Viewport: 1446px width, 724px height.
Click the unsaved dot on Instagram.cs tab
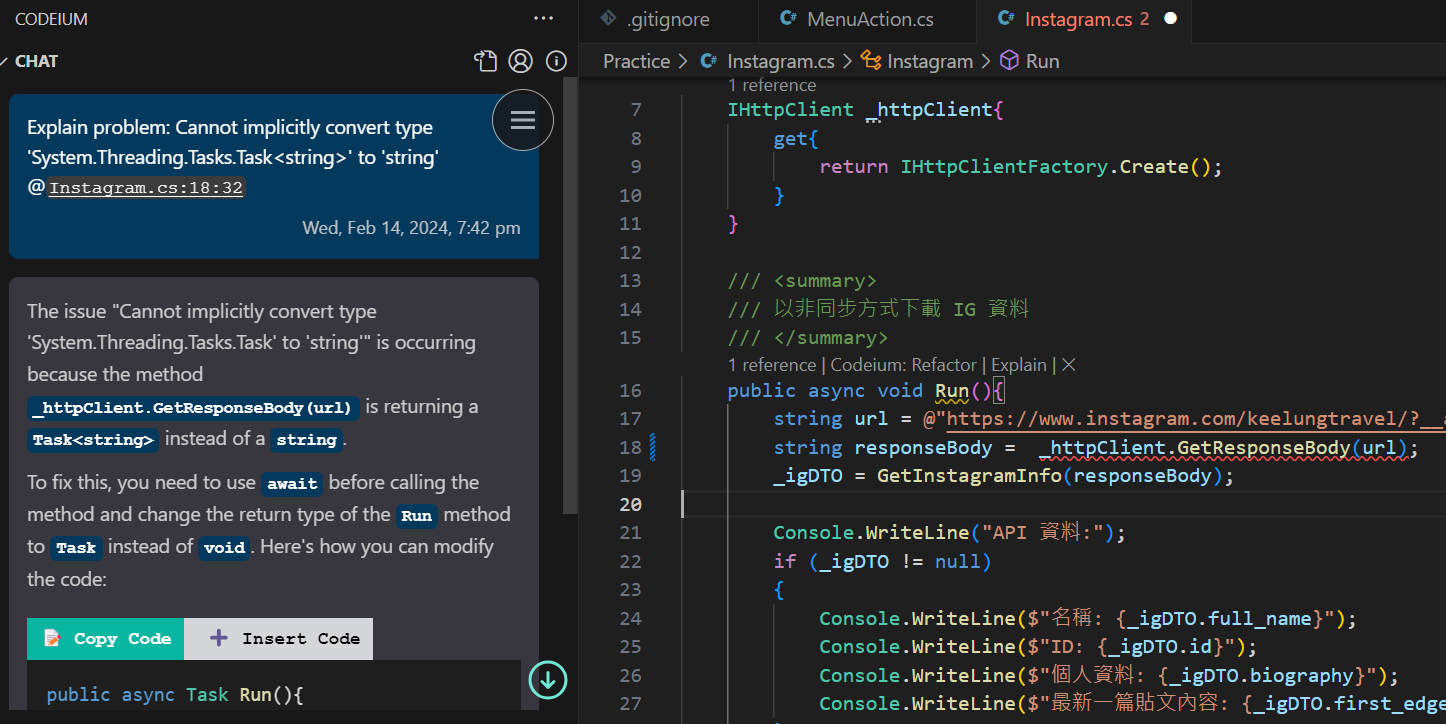1171,19
